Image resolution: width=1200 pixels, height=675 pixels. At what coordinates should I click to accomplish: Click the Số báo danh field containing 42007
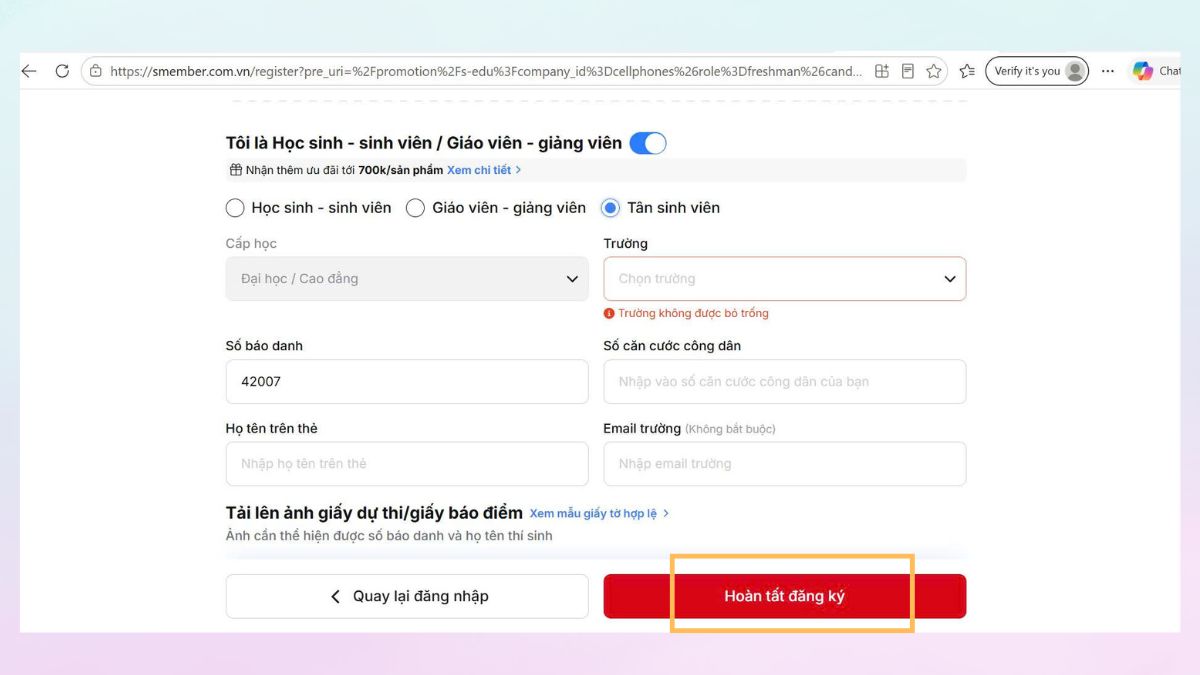pos(407,382)
